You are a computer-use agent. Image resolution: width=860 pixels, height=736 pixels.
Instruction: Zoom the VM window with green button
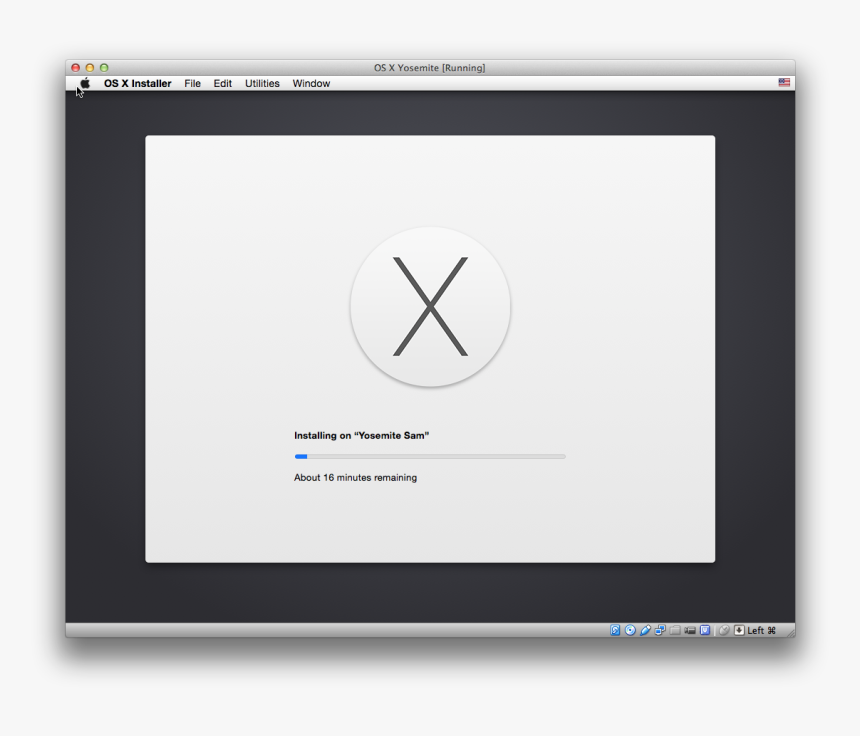pyautogui.click(x=104, y=67)
